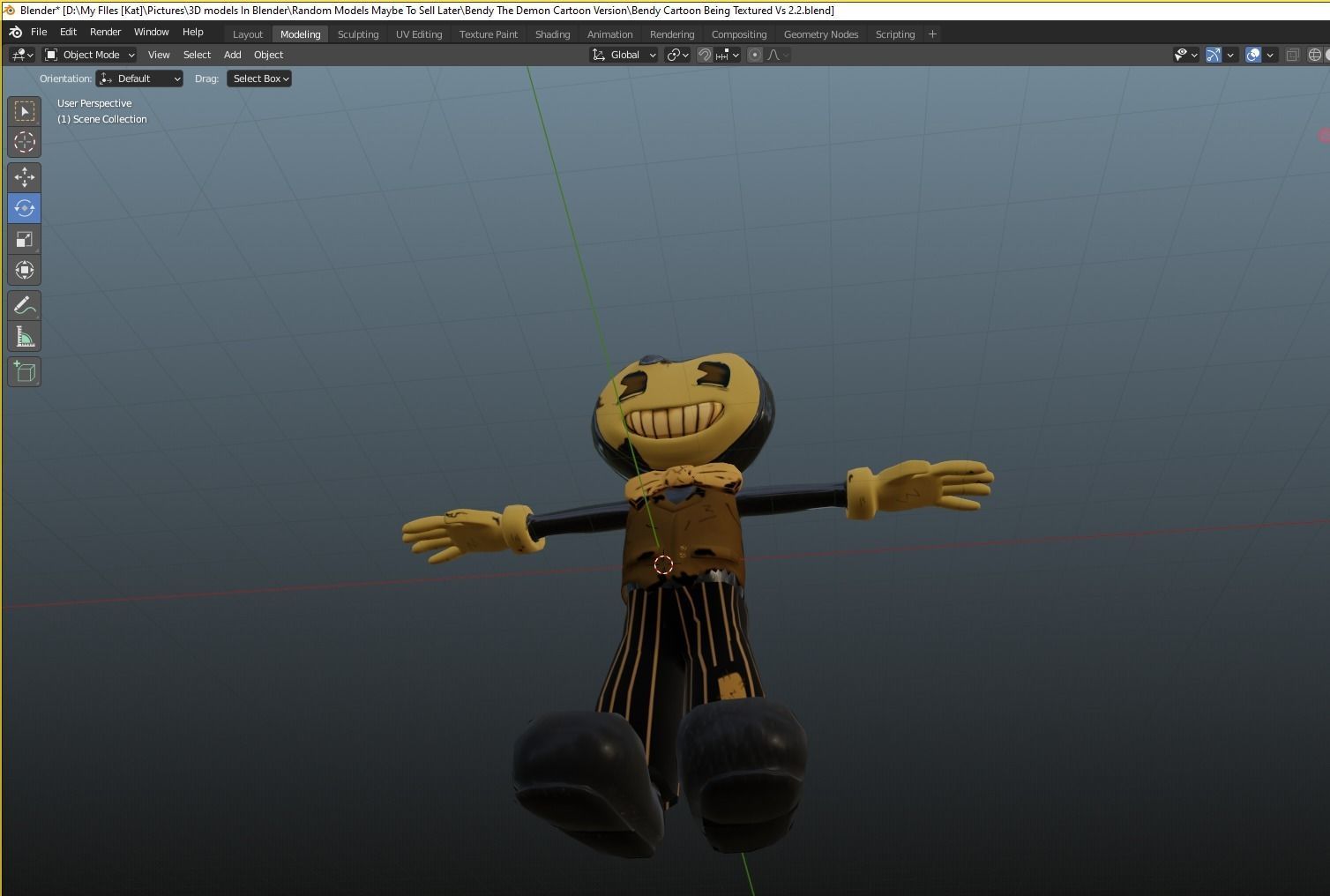Screen dimensions: 1330x896
Task: Activate the Cursor tool
Action: [25, 142]
